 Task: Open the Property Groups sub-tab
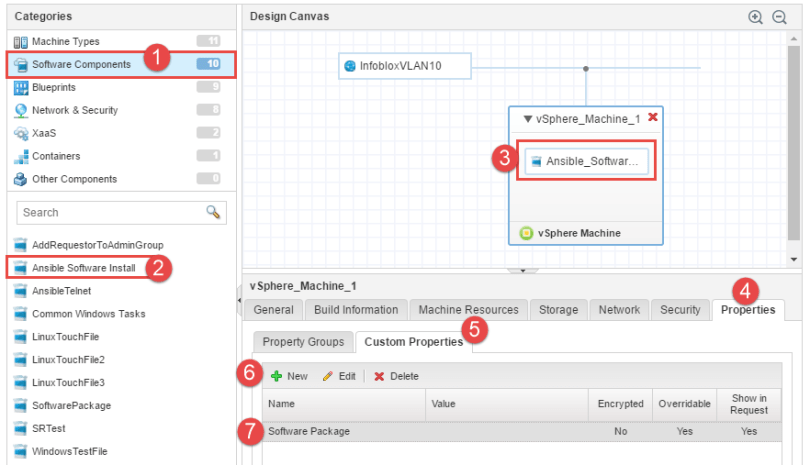pos(303,342)
